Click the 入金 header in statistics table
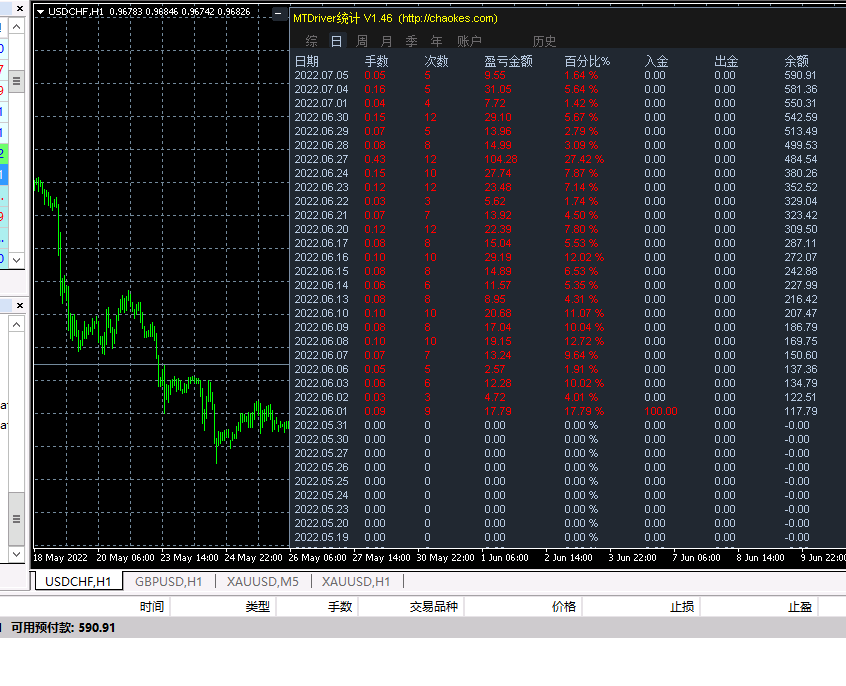 [x=657, y=61]
